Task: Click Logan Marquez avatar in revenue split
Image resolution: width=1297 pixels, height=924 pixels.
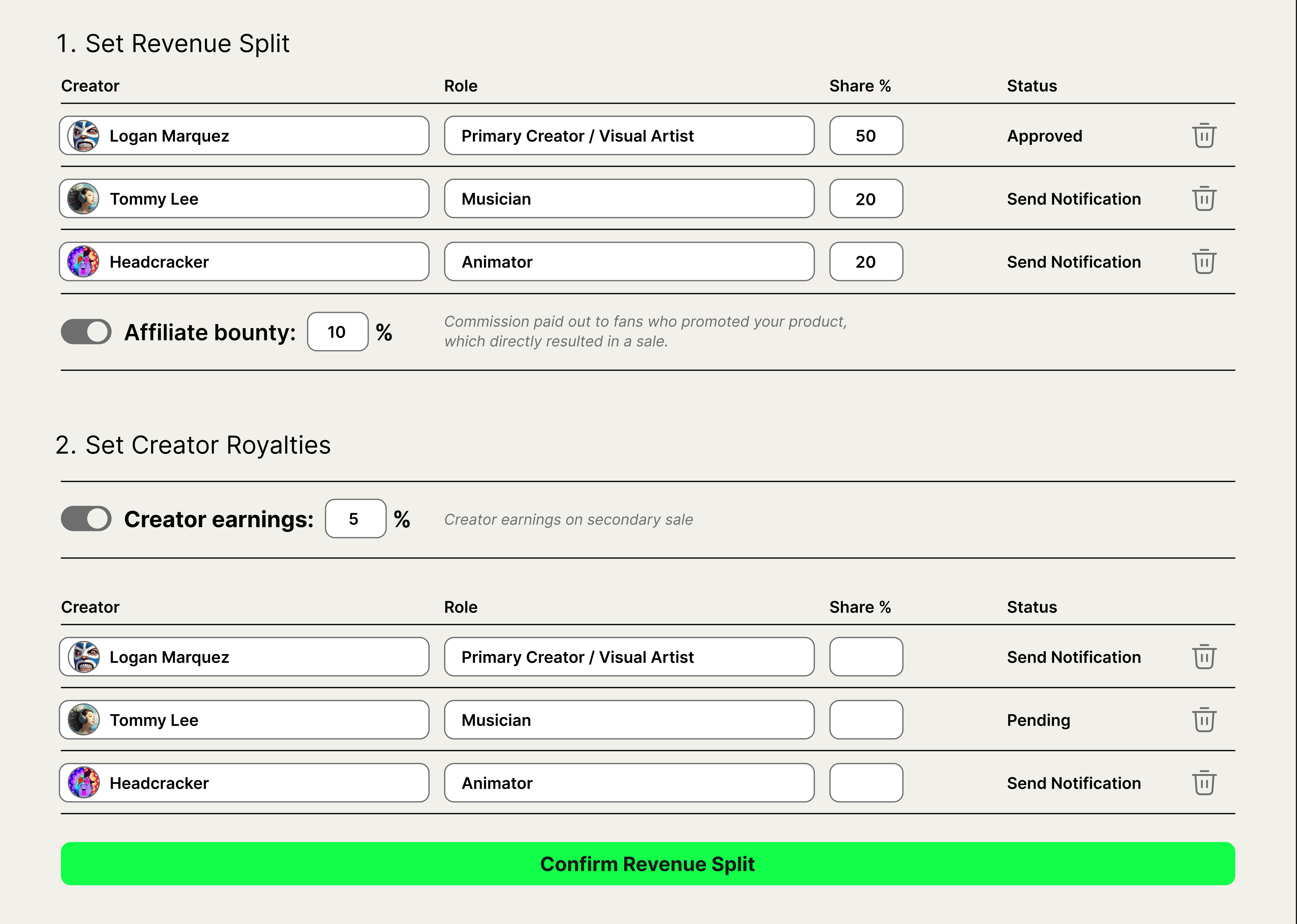Action: point(84,136)
